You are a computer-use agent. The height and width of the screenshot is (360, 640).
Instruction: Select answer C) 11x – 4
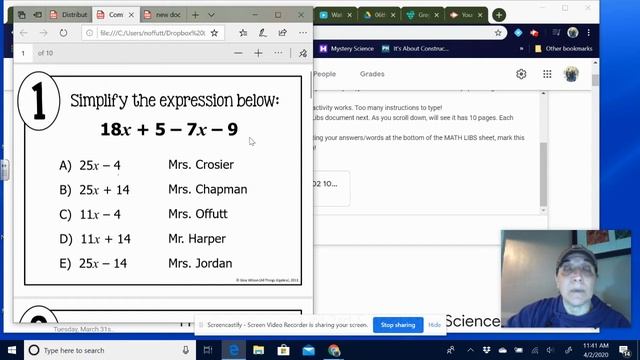(x=90, y=215)
